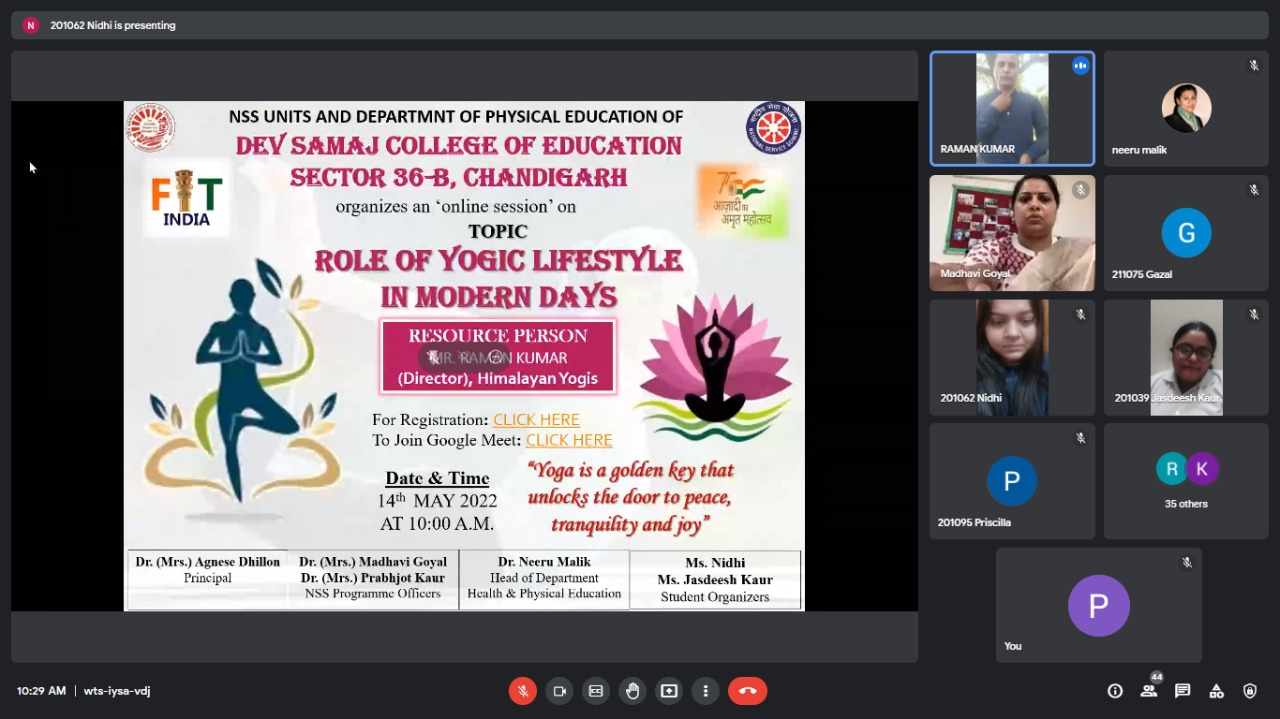
Task: Open meeting details info icon
Action: pyautogui.click(x=1115, y=691)
